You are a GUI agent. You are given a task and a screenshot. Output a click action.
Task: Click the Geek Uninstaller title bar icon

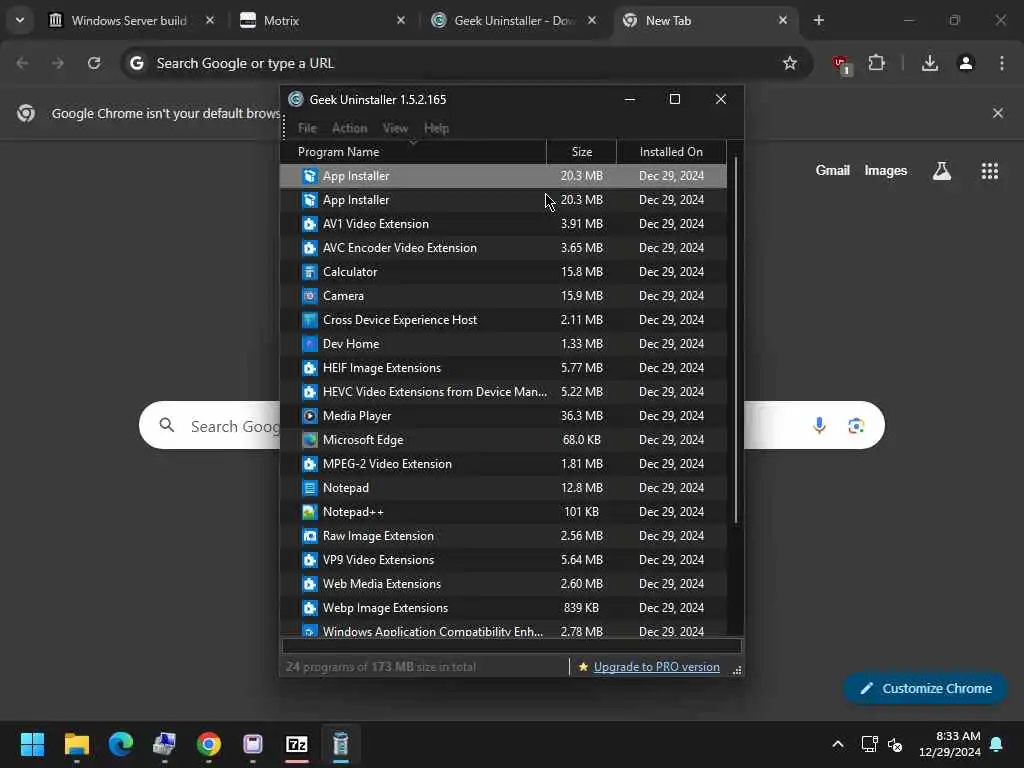[296, 99]
